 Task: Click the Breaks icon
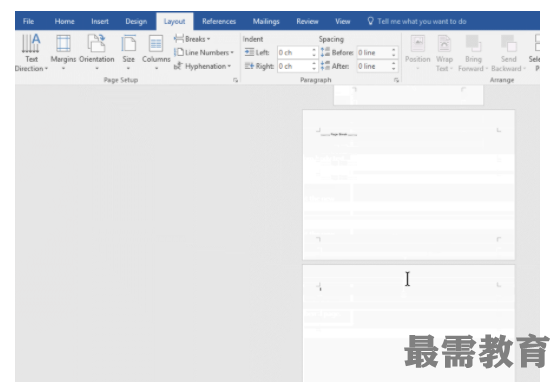pyautogui.click(x=179, y=39)
